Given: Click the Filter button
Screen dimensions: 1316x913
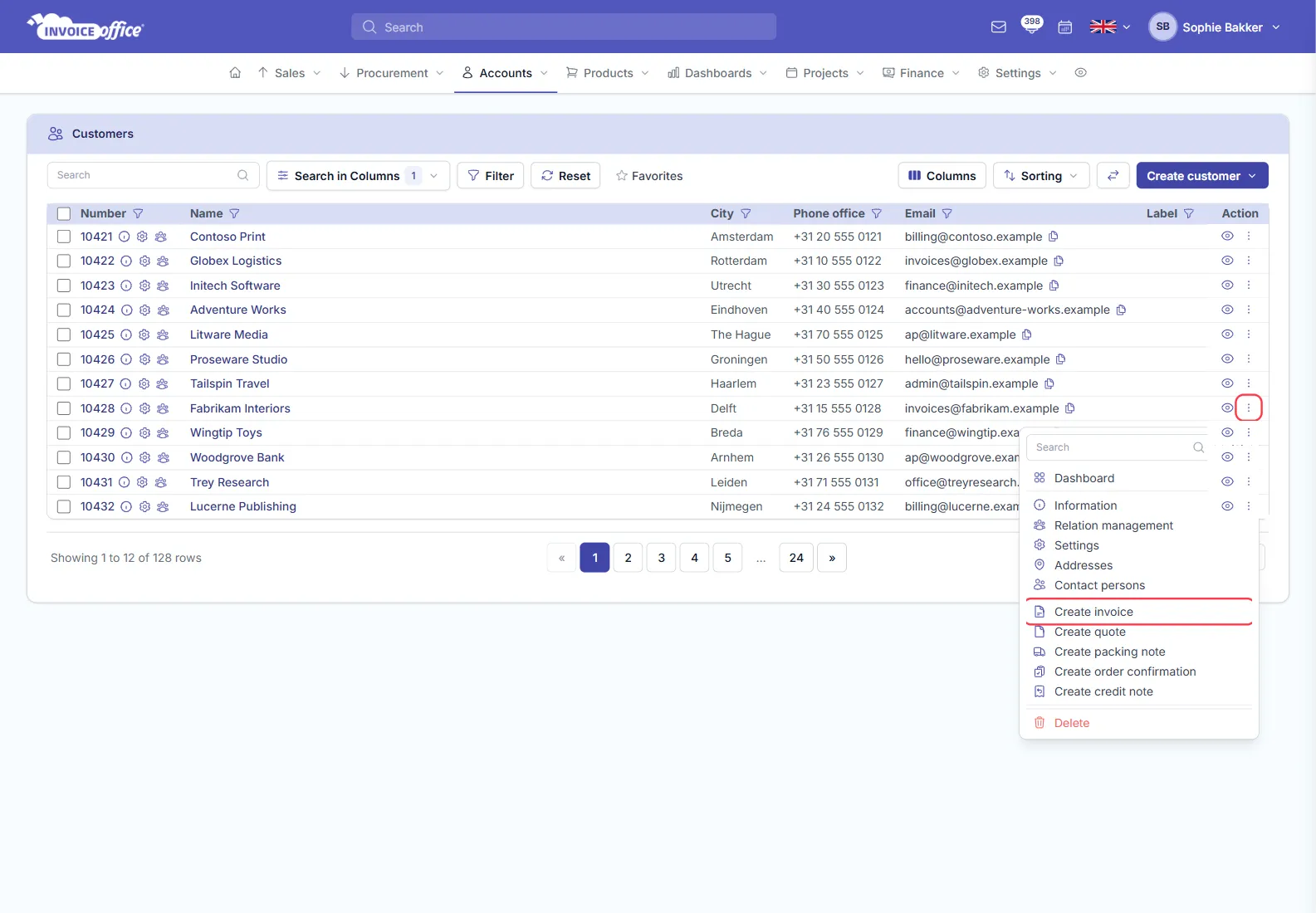Looking at the screenshot, I should pos(490,175).
